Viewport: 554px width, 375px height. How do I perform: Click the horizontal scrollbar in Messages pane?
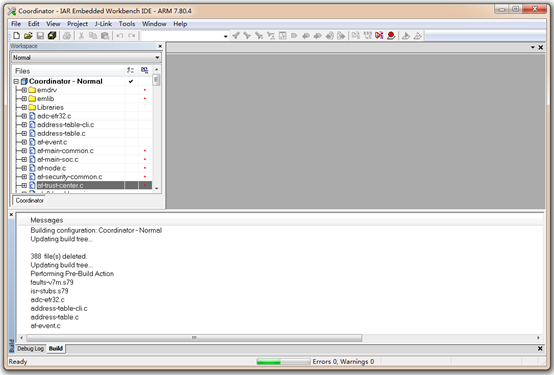pyautogui.click(x=194, y=338)
